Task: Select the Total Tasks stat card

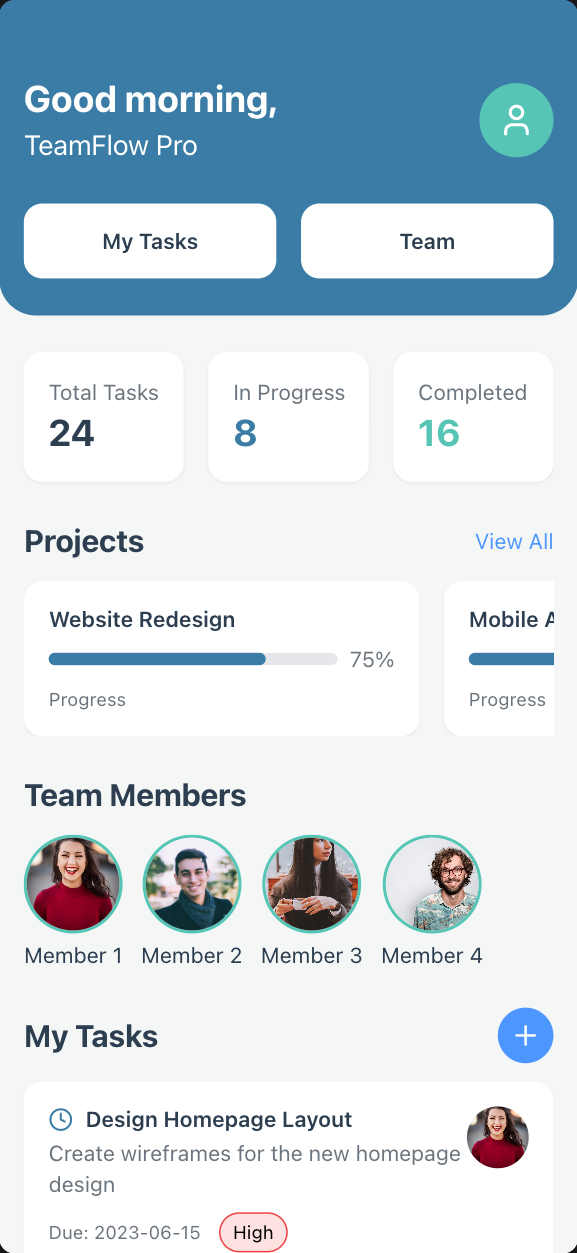Action: (104, 416)
